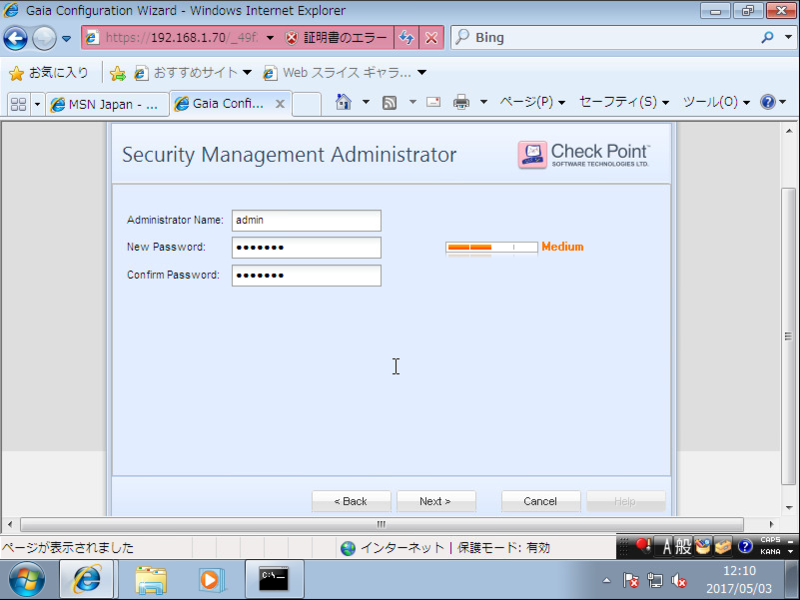Click the horizontal scrollbar thumb

[381, 524]
